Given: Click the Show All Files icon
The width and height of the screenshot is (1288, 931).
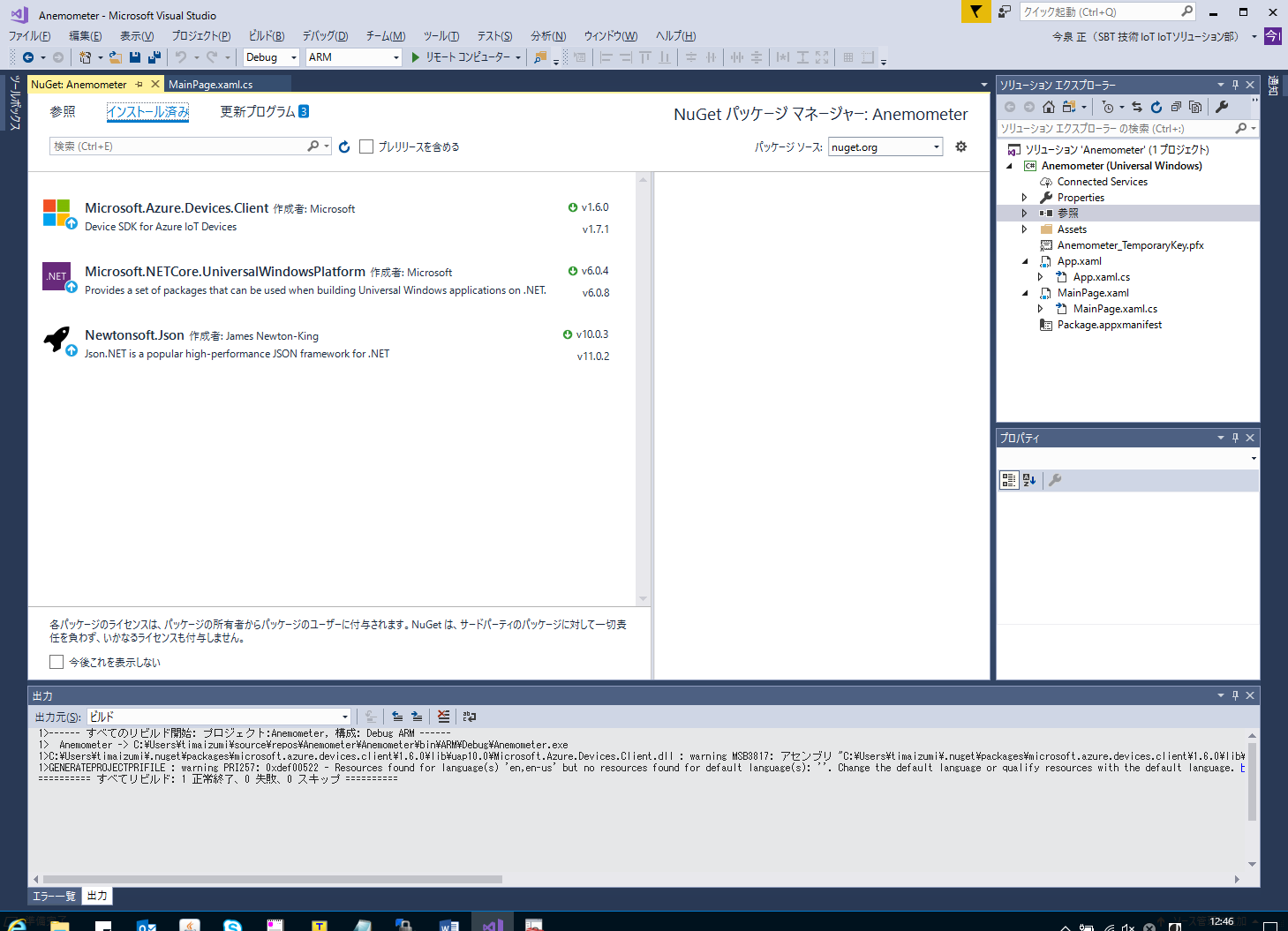Looking at the screenshot, I should (x=1195, y=107).
